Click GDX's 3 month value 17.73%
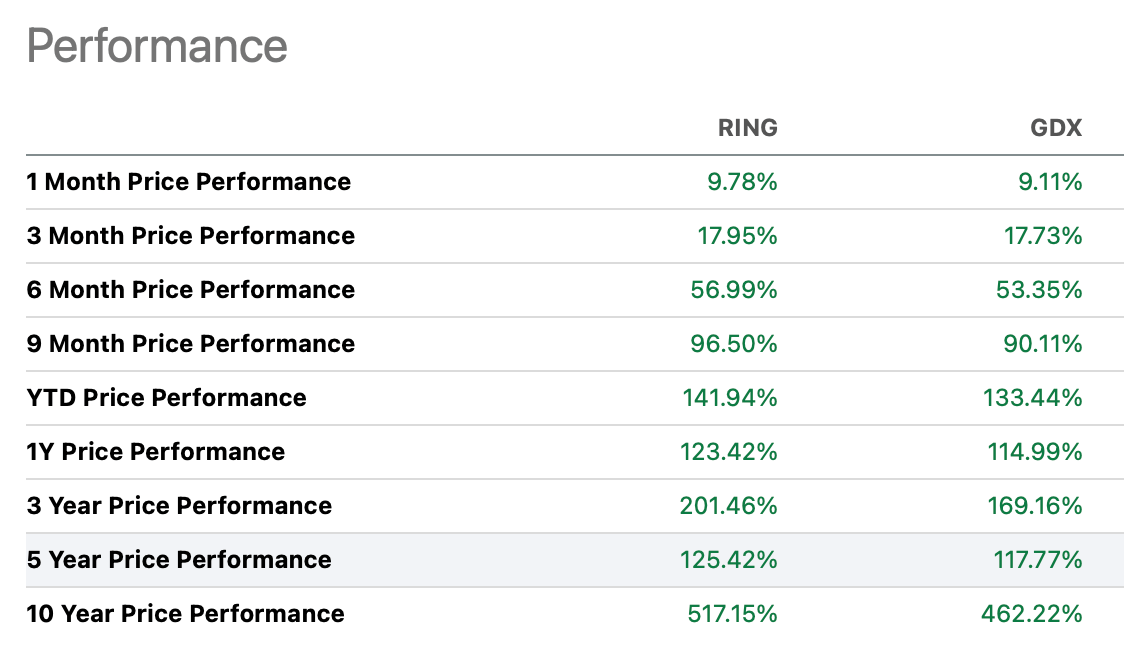Image resolution: width=1124 pixels, height=660 pixels. point(1042,236)
